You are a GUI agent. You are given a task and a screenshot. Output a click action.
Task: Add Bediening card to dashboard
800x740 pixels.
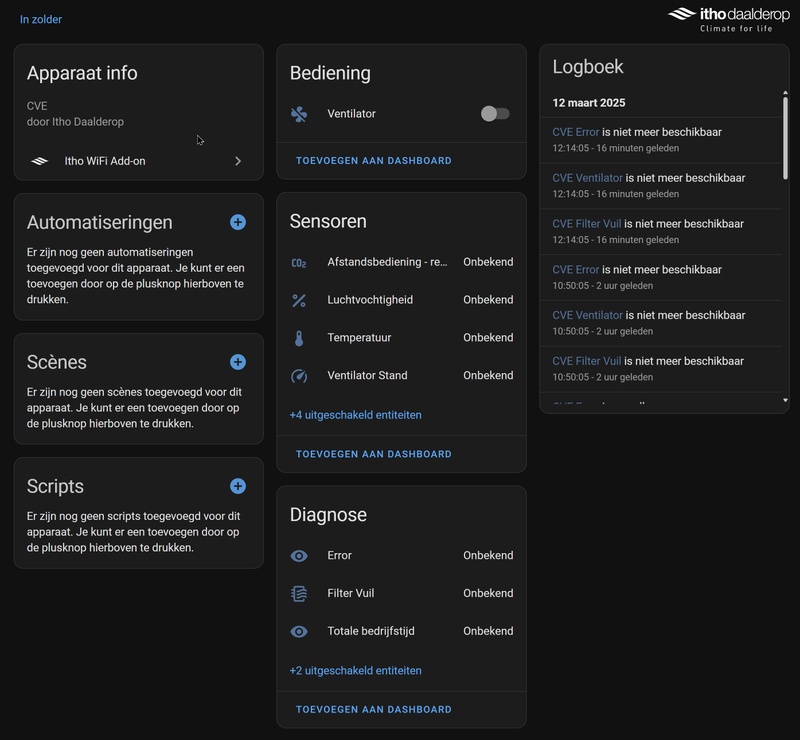[374, 161]
